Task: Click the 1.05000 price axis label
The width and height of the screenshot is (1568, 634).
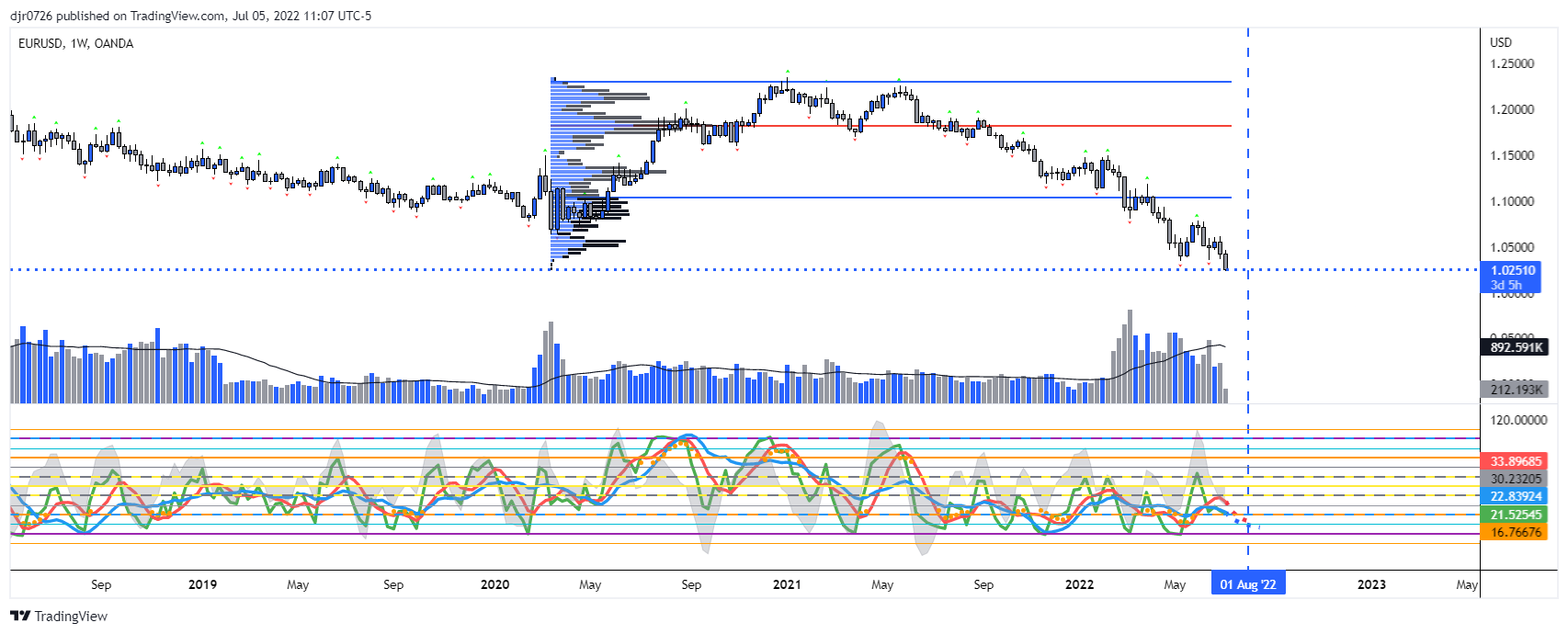Action: [x=1512, y=247]
